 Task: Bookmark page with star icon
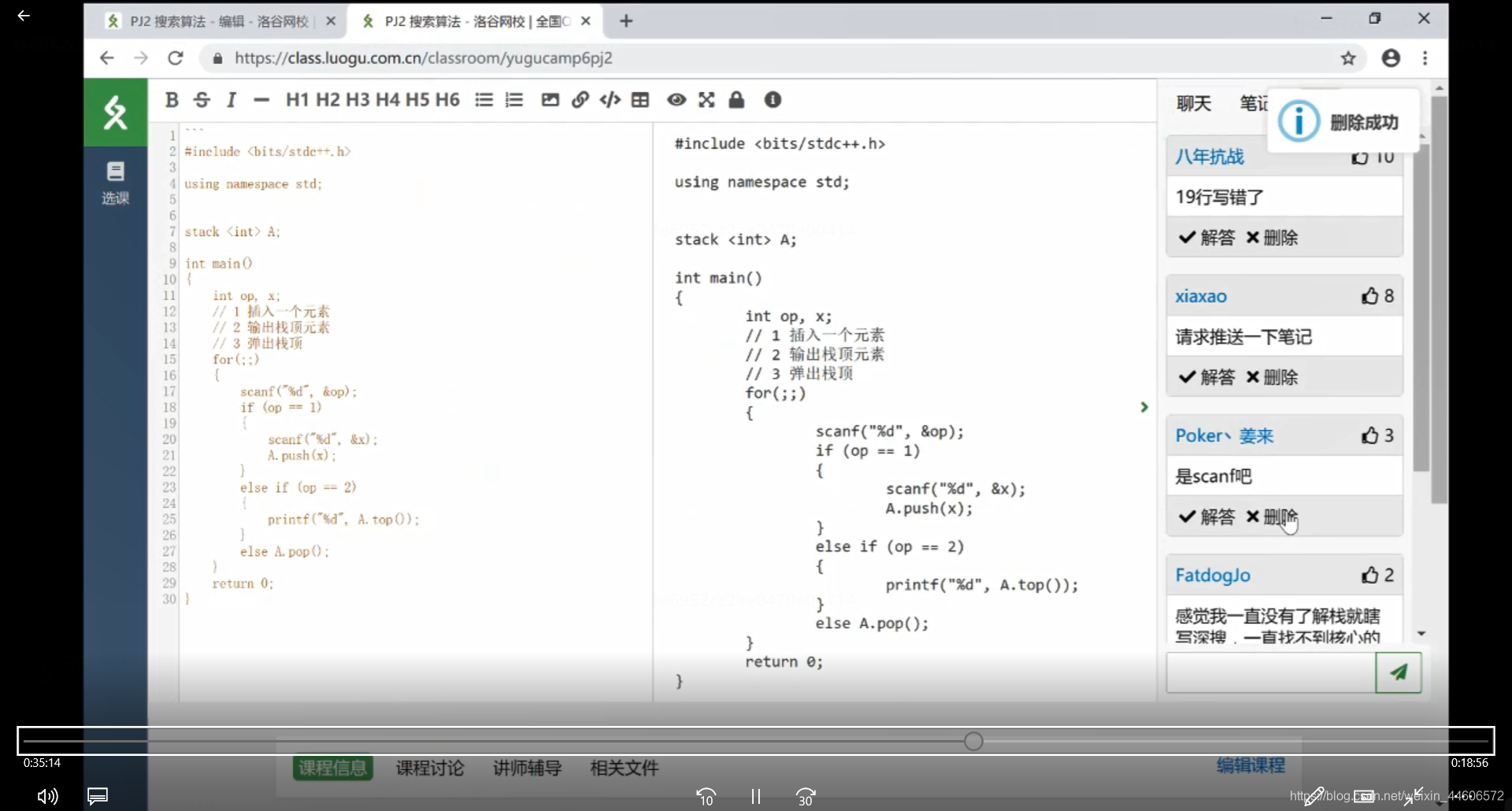pyautogui.click(x=1348, y=58)
